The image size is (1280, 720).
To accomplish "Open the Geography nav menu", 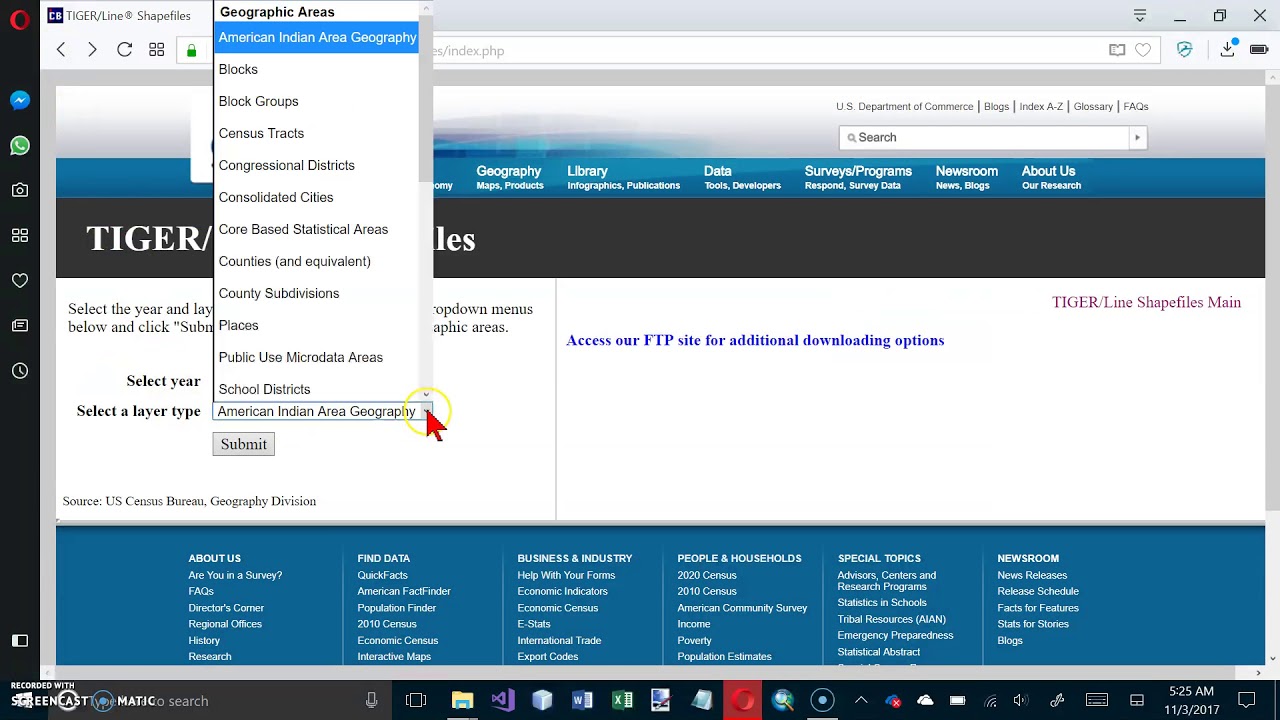I will (509, 177).
